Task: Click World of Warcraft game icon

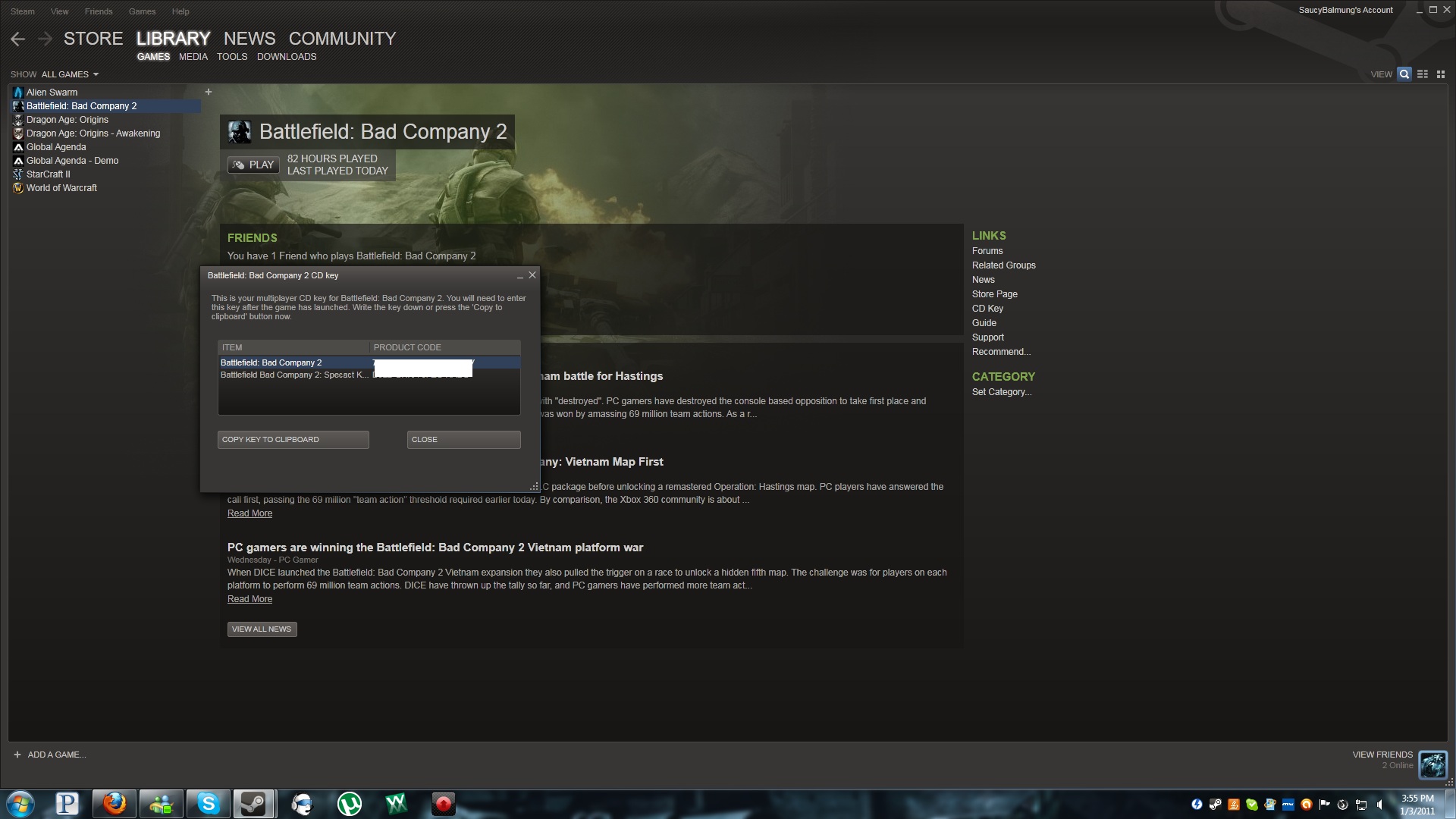Action: tap(18, 188)
